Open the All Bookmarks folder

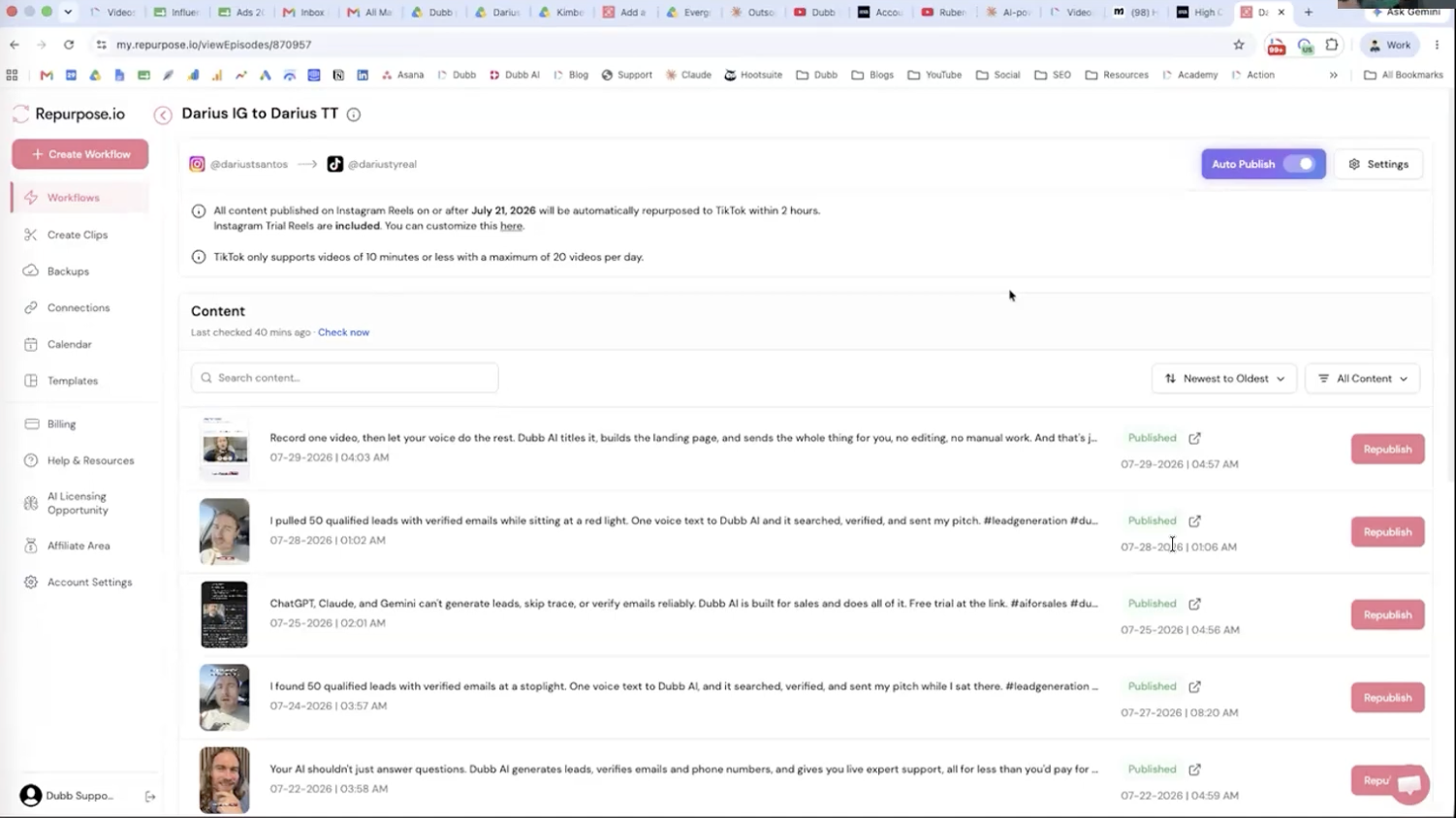[x=1403, y=75]
